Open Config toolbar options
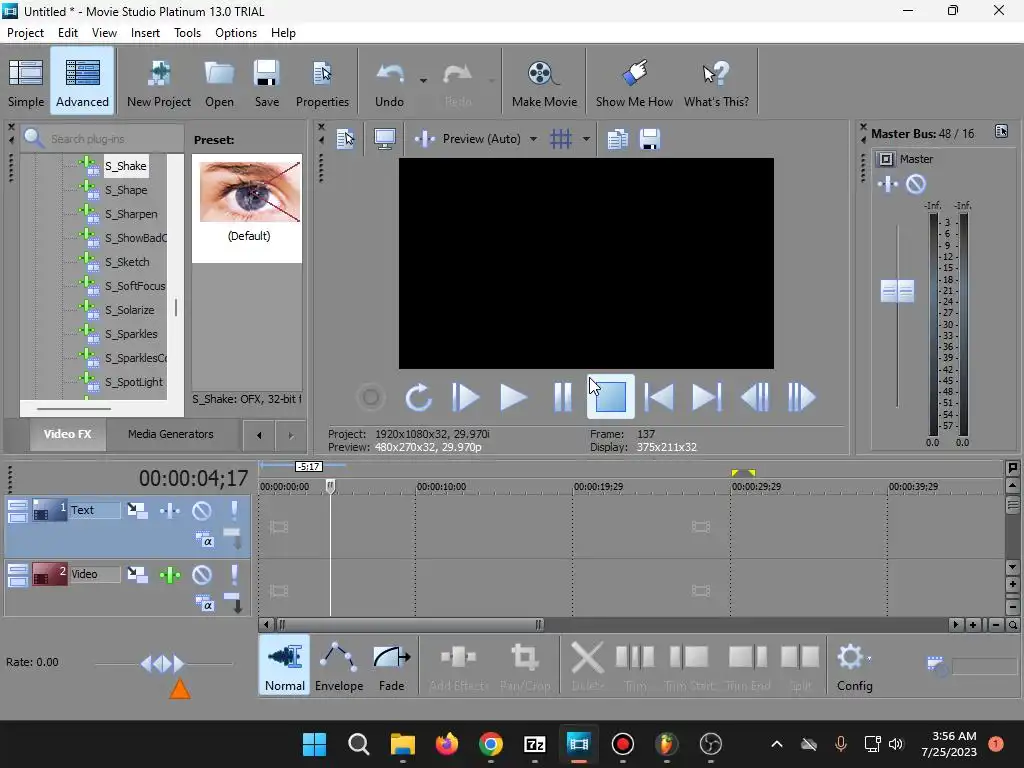1024x768 pixels. tap(854, 665)
